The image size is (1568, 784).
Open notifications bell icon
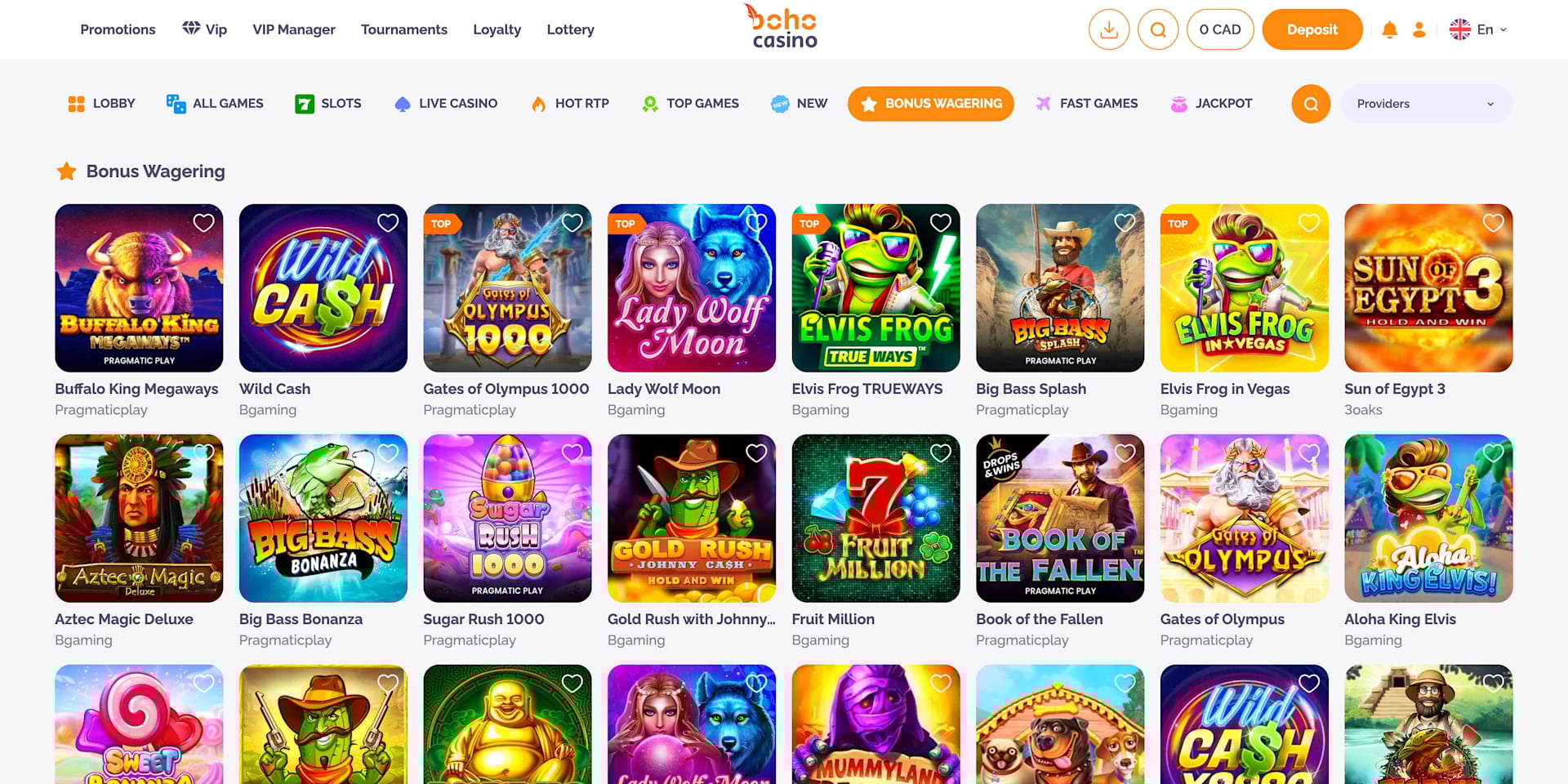coord(1389,29)
